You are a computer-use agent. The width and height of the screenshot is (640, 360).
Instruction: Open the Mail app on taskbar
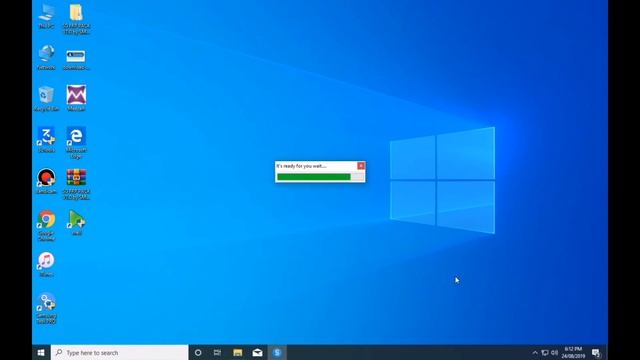[257, 353]
